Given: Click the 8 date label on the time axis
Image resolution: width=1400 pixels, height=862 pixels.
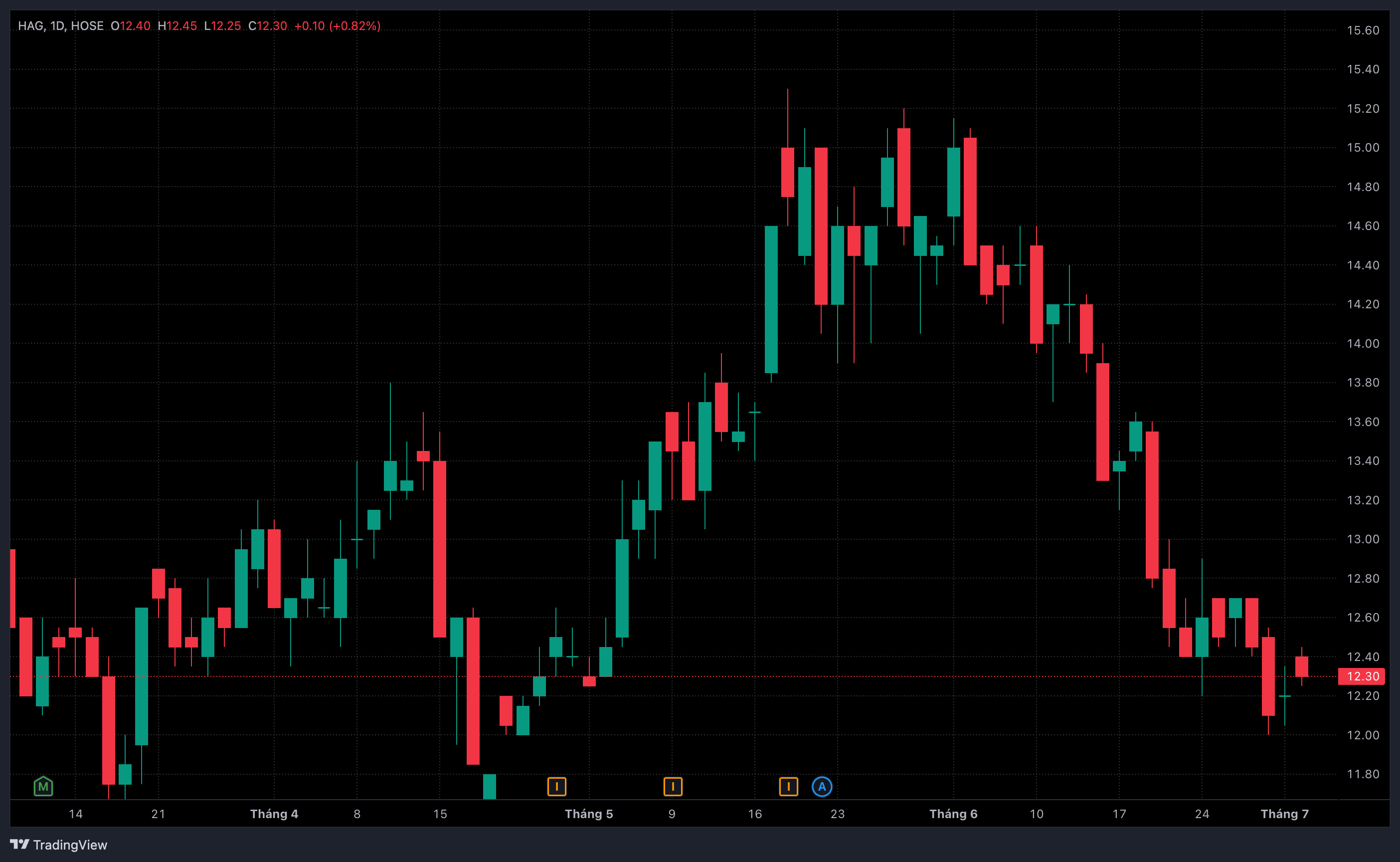Looking at the screenshot, I should (357, 814).
